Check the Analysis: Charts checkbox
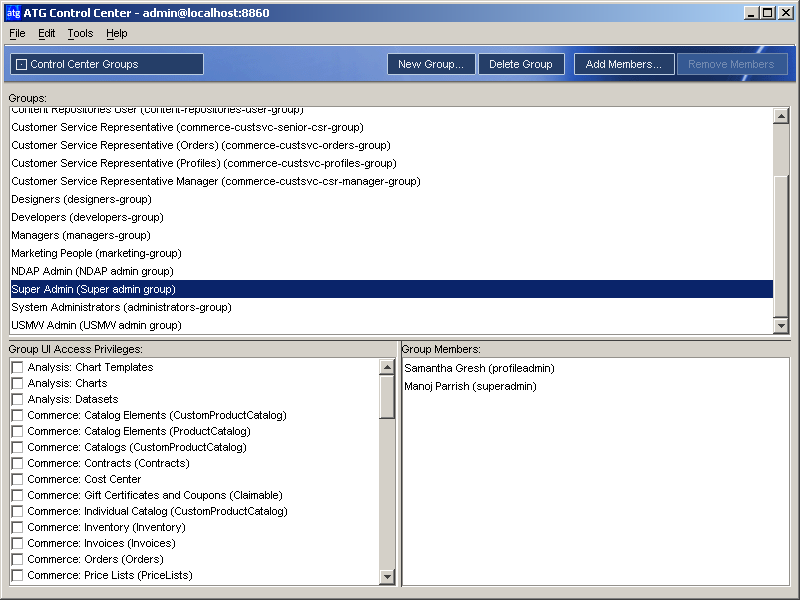 (17, 383)
